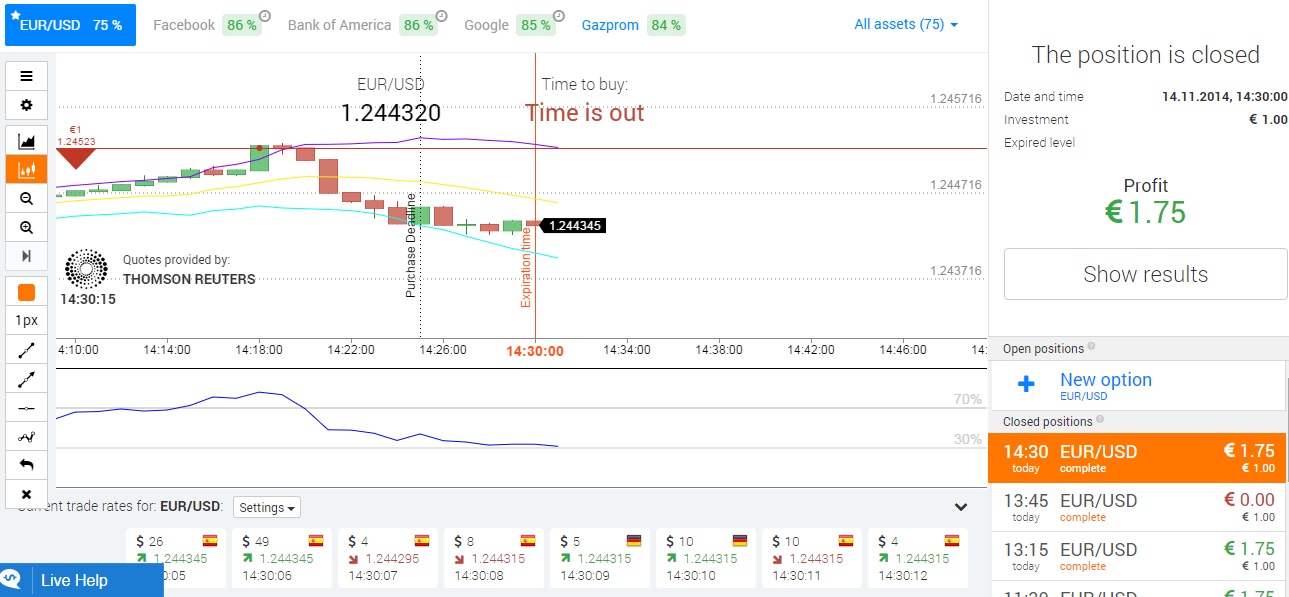This screenshot has height=597, width=1289.
Task: Open Live Help chat
Action: (x=82, y=580)
